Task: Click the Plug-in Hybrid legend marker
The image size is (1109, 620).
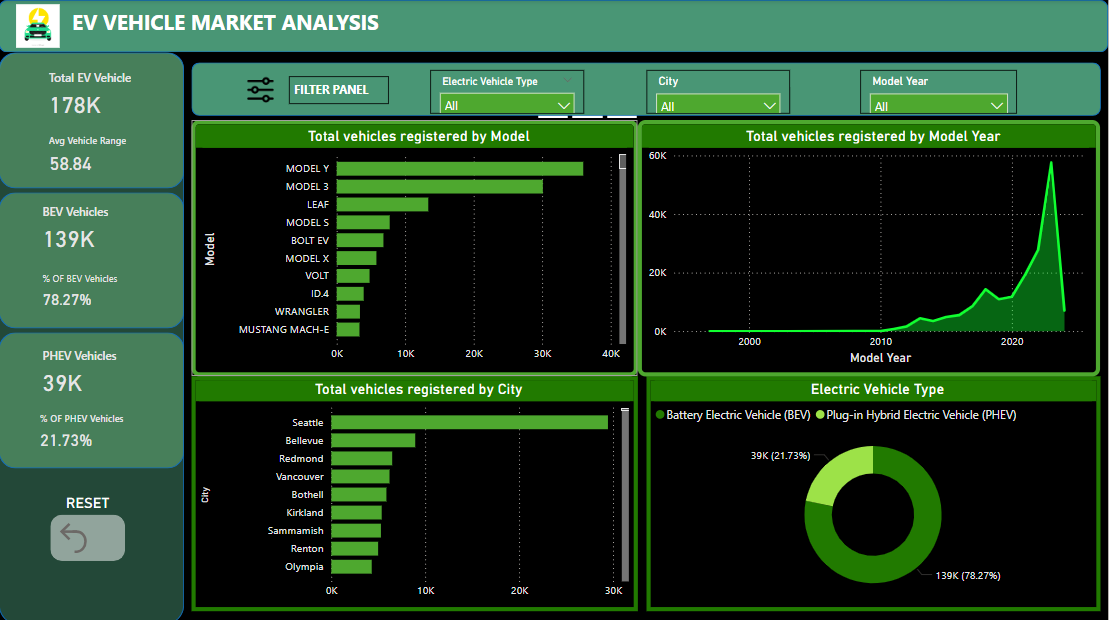Action: click(x=820, y=415)
